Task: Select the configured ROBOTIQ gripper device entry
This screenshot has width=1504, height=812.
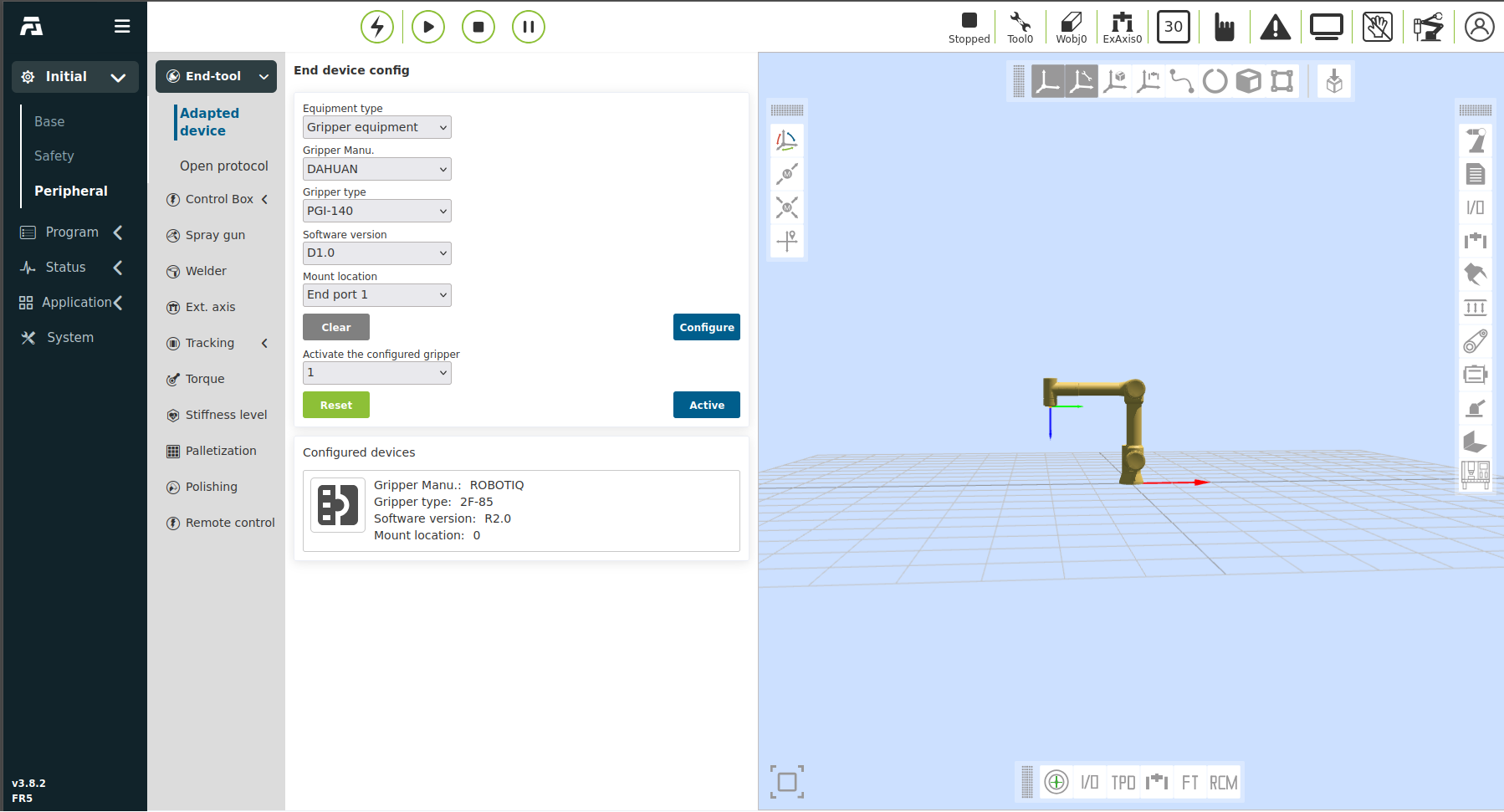Action: (520, 510)
